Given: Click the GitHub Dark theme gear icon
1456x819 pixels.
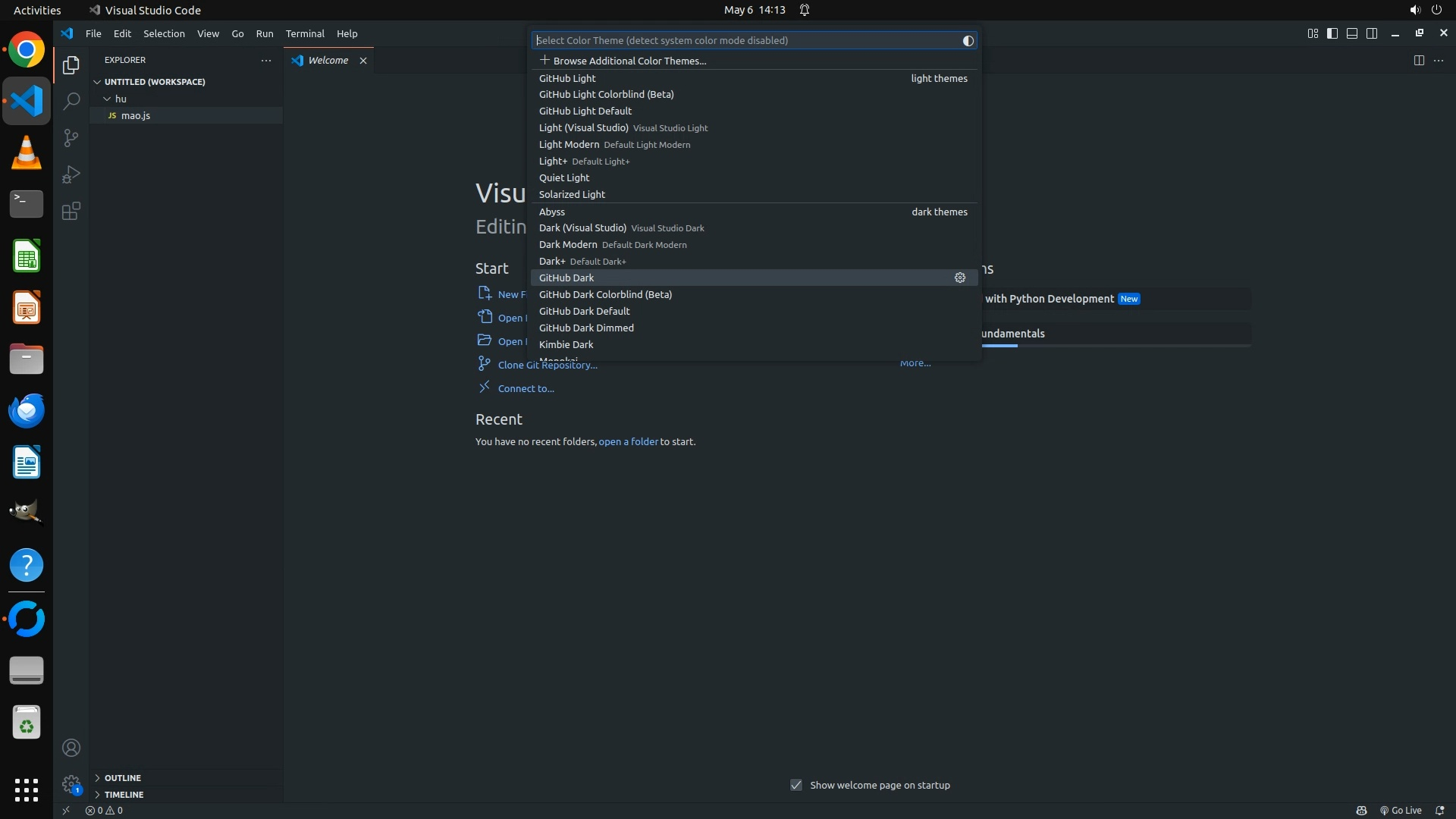Looking at the screenshot, I should (x=959, y=278).
